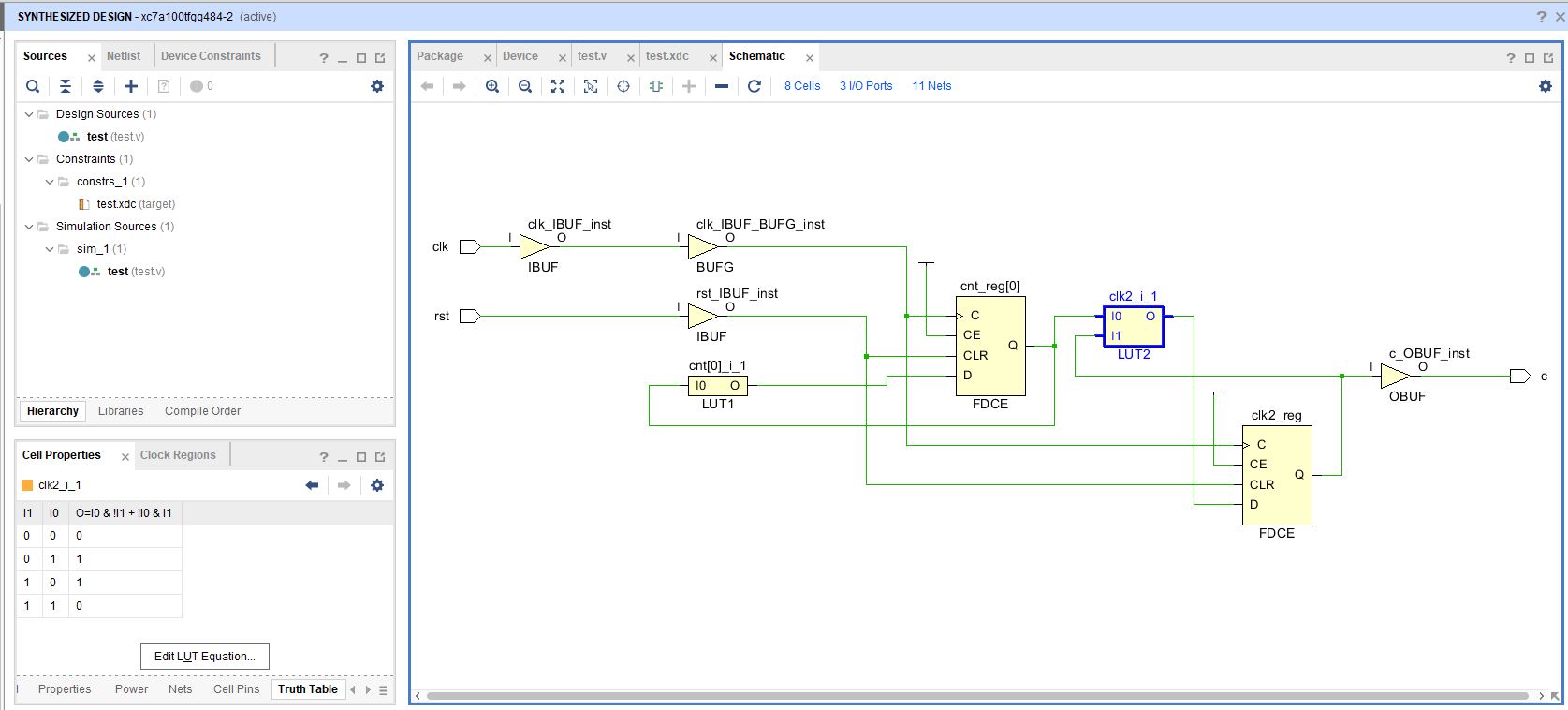Image resolution: width=1568 pixels, height=710 pixels.
Task: Open the 11 Nets link
Action: [931, 86]
